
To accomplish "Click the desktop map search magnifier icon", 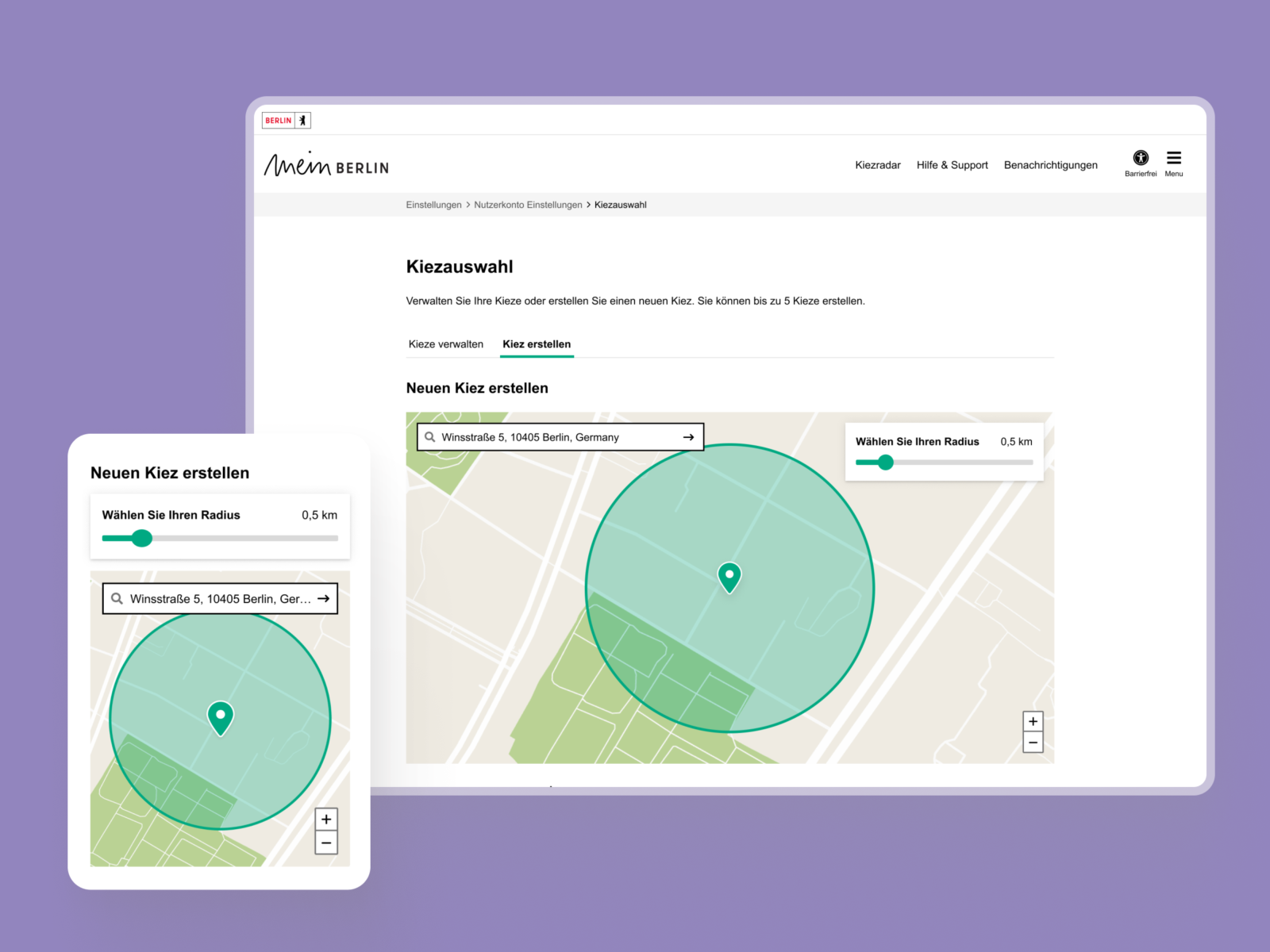I will coord(430,437).
